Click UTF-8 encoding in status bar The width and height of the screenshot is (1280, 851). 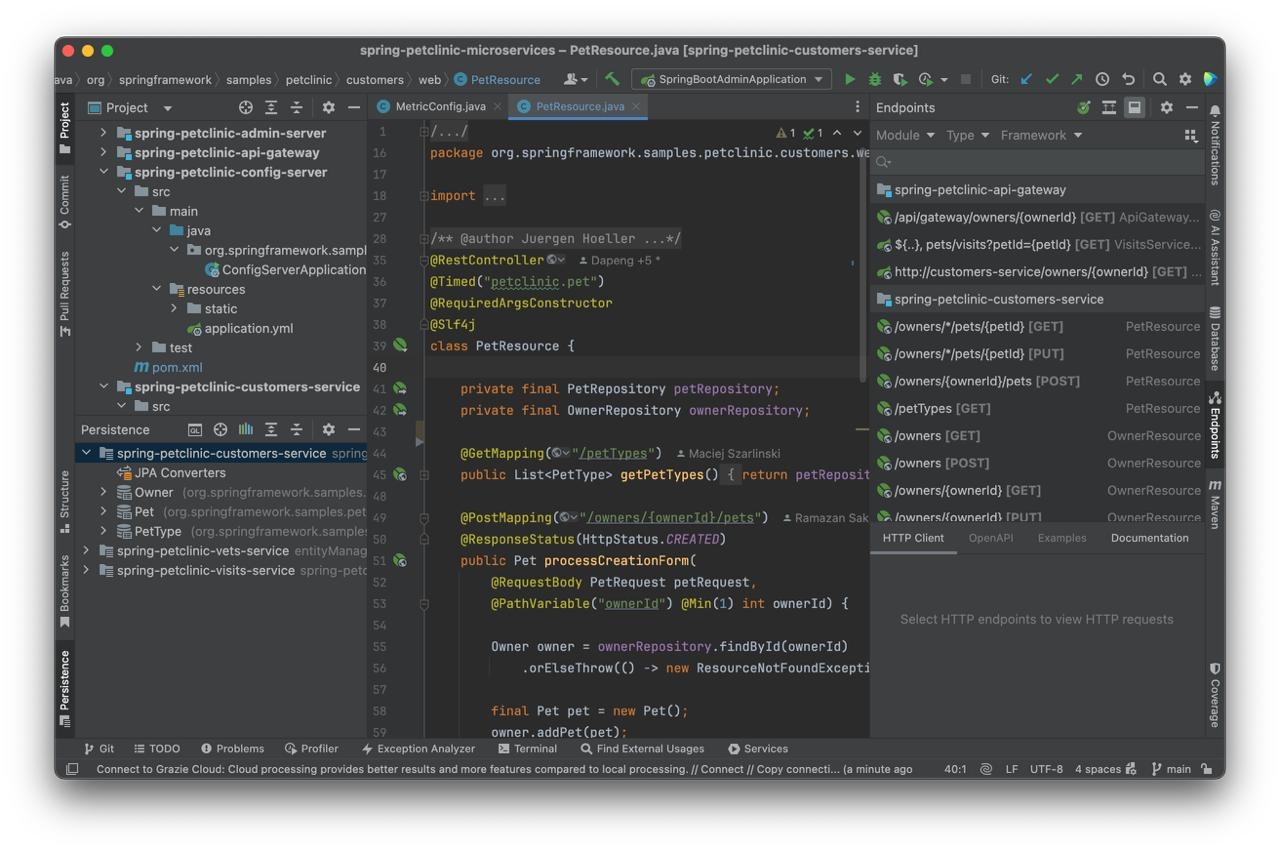1046,769
